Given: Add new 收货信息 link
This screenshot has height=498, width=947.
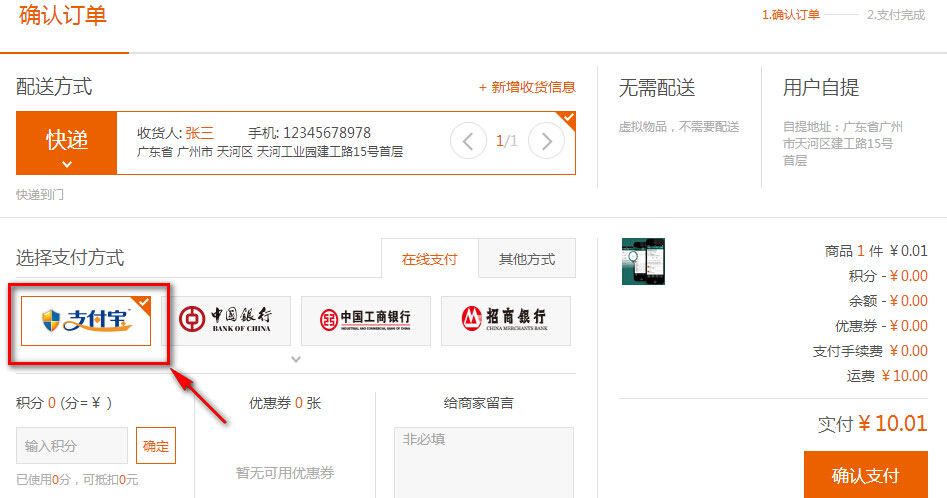Looking at the screenshot, I should coord(527,88).
